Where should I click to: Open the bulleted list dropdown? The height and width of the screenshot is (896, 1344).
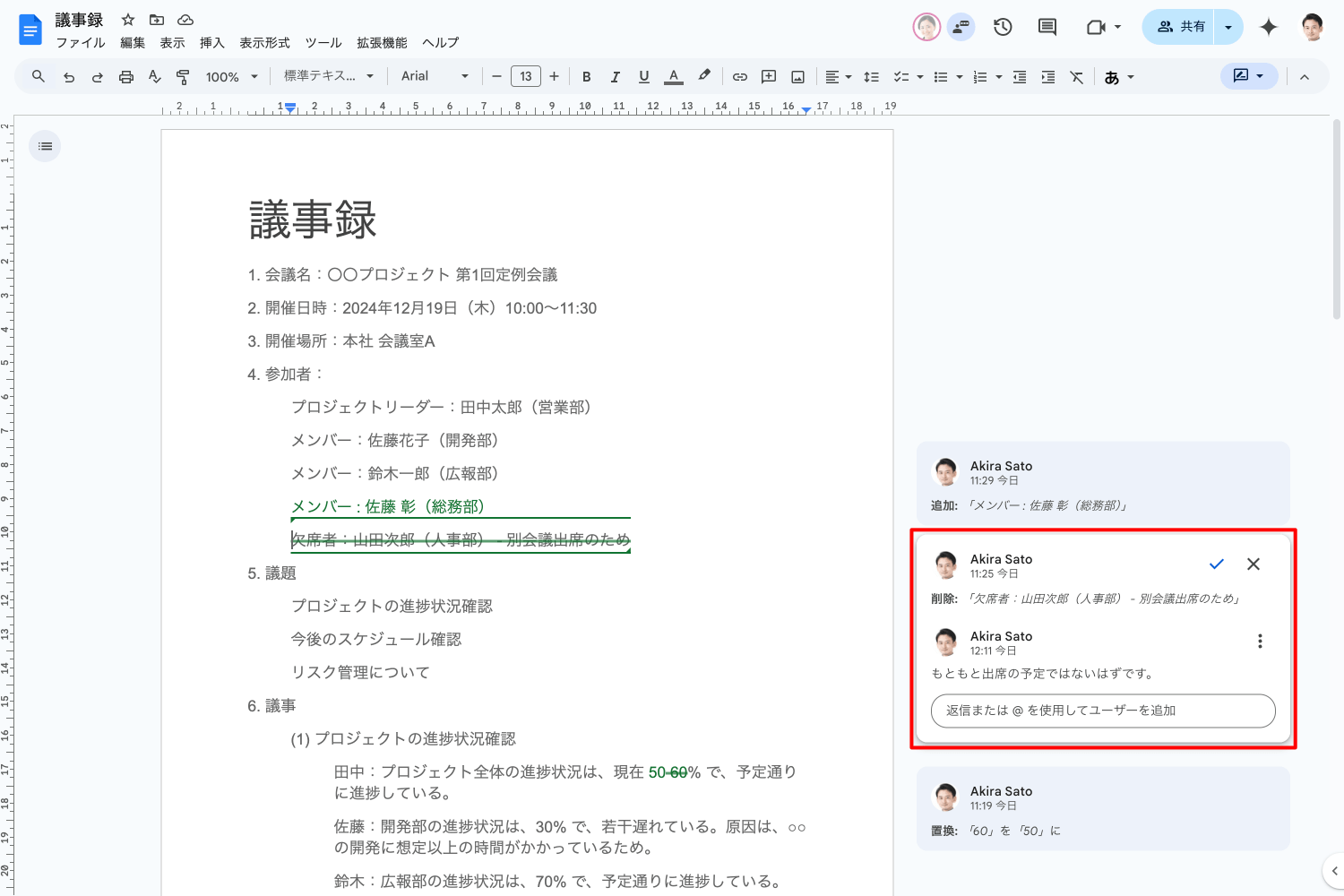pos(948,77)
